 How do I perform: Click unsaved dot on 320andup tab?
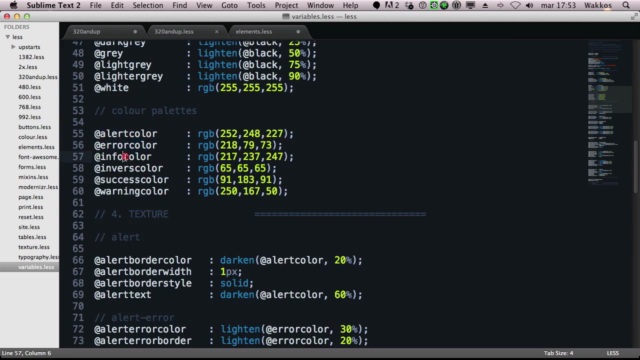(x=135, y=31)
